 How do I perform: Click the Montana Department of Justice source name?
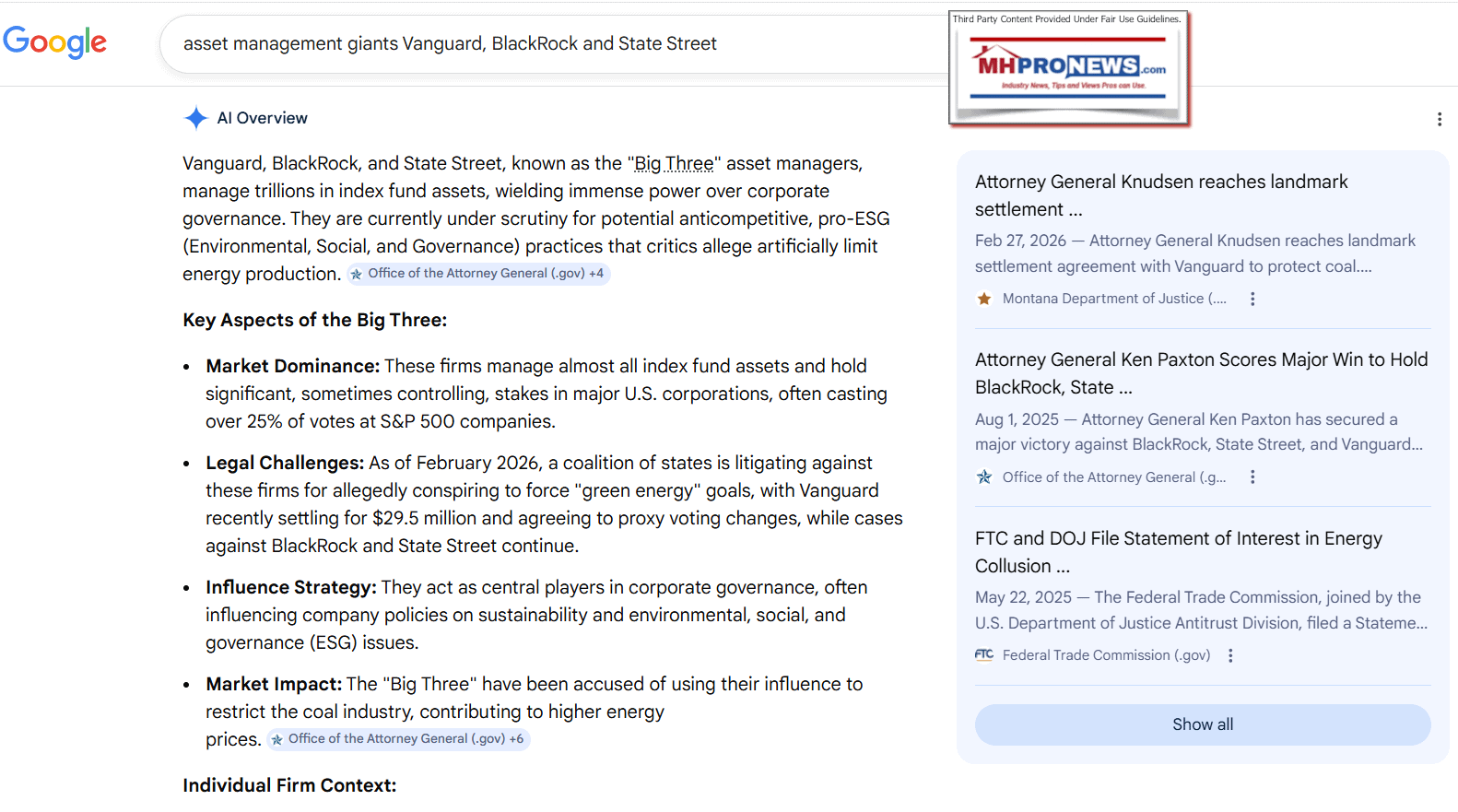(x=1113, y=299)
